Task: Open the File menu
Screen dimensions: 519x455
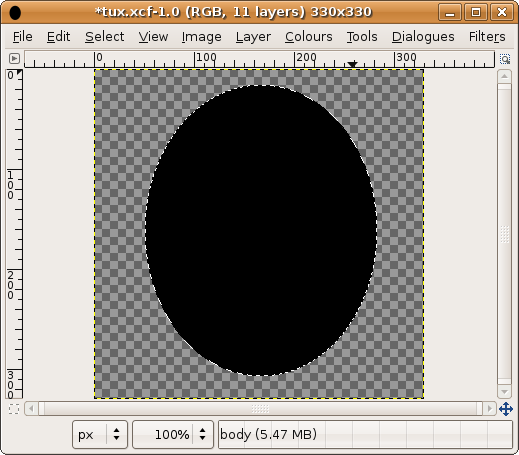Action: tap(23, 36)
